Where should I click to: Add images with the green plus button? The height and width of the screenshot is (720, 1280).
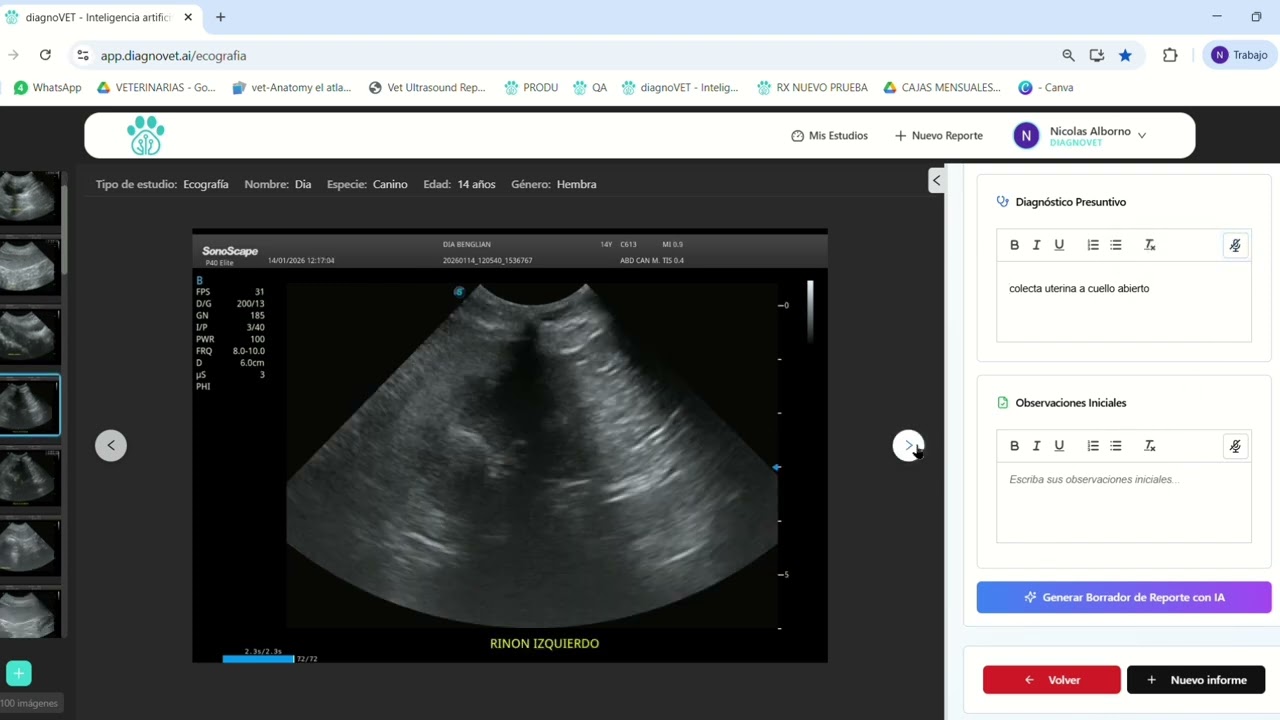(18, 673)
